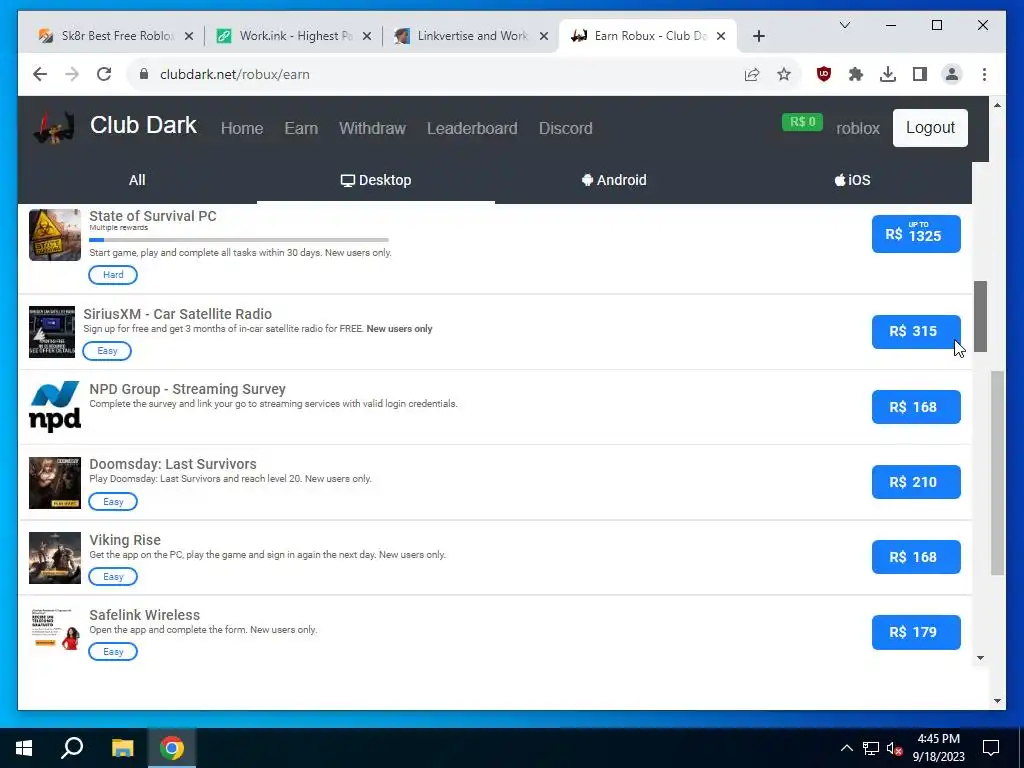Click the Logout button

point(930,128)
